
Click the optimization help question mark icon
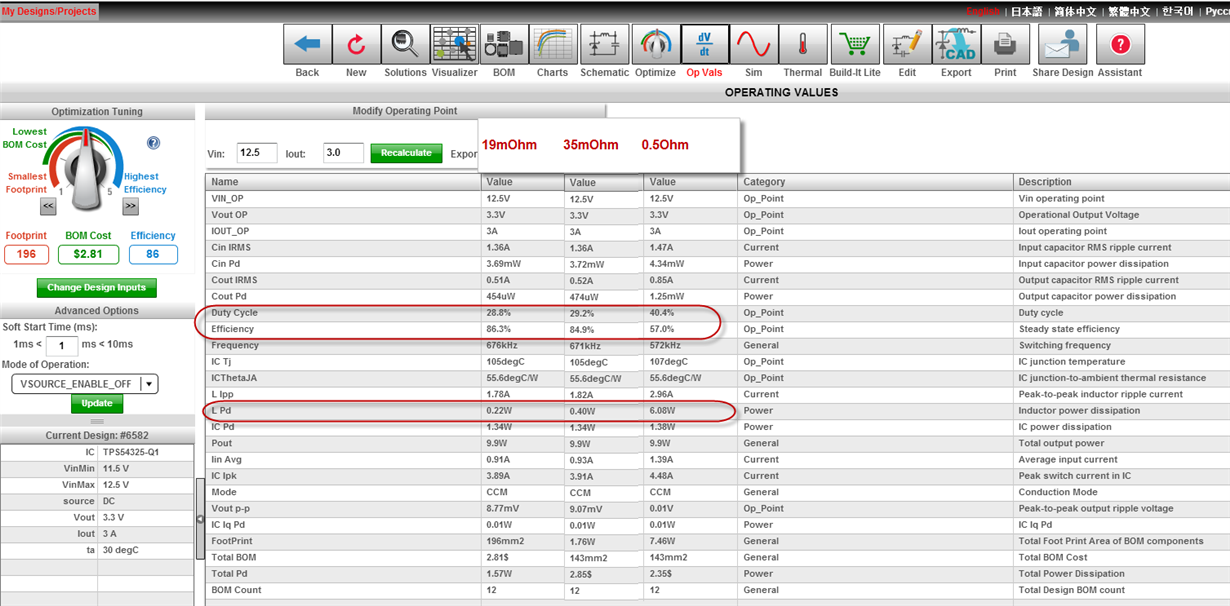(153, 143)
